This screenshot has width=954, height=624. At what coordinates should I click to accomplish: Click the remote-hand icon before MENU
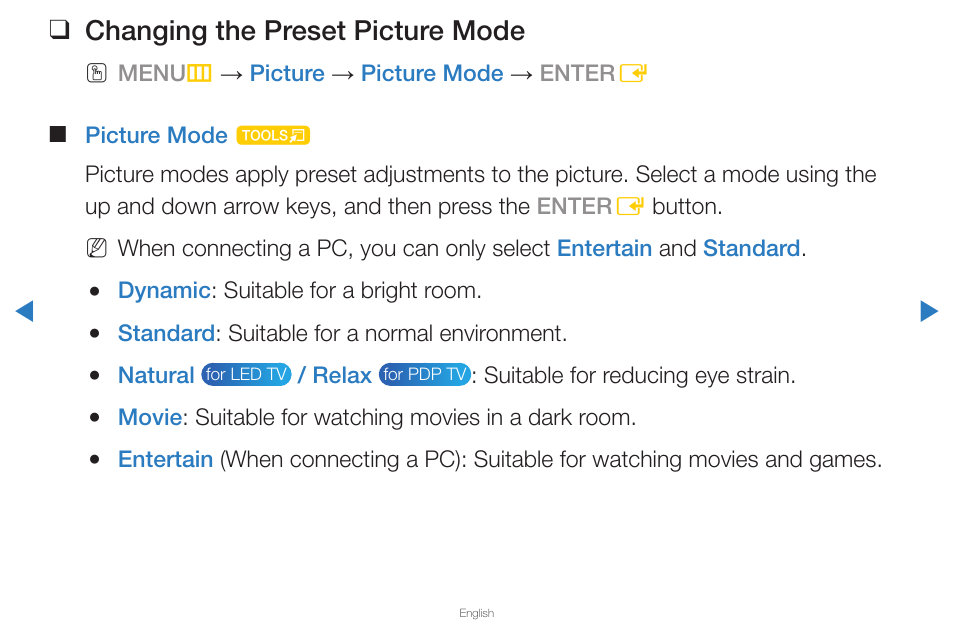pos(96,74)
